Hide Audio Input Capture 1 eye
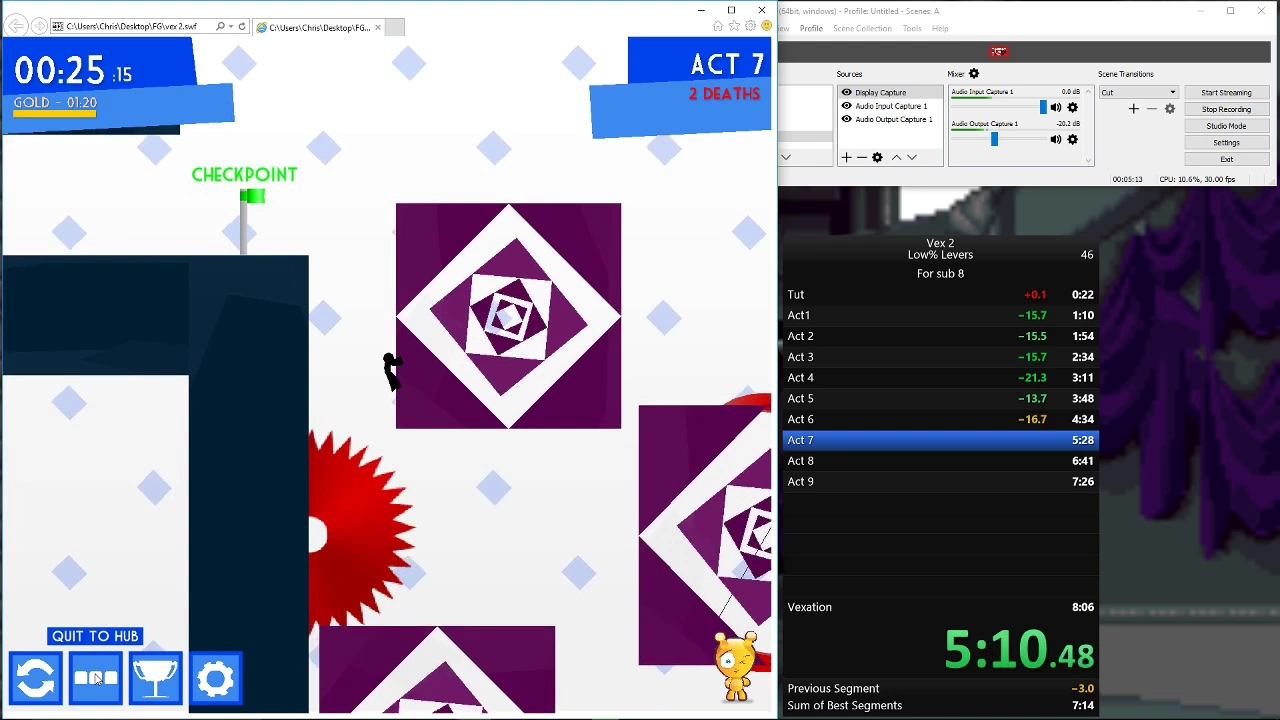This screenshot has width=1280, height=720. (846, 106)
